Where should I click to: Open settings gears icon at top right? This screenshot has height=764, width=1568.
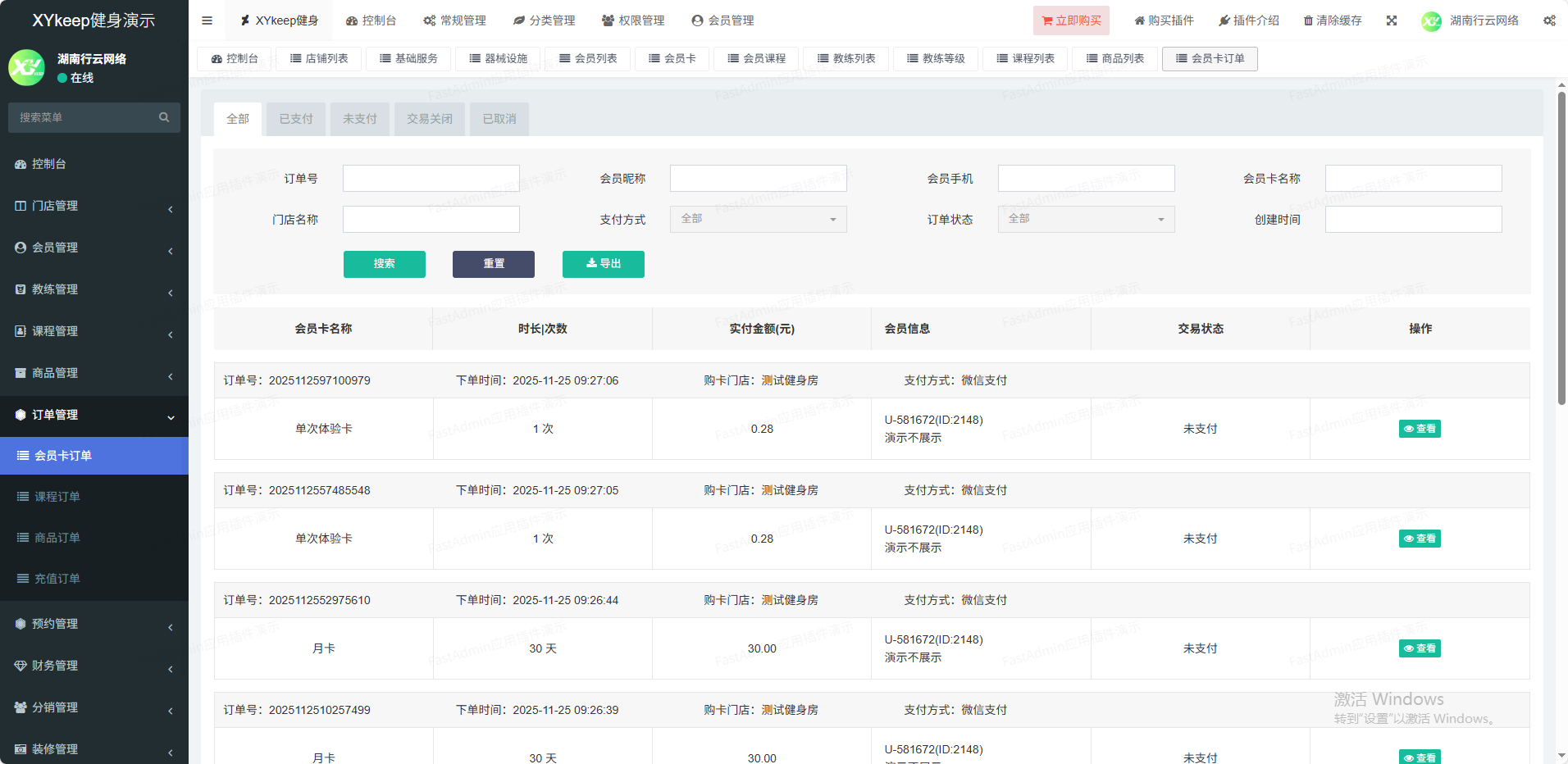pyautogui.click(x=1549, y=20)
